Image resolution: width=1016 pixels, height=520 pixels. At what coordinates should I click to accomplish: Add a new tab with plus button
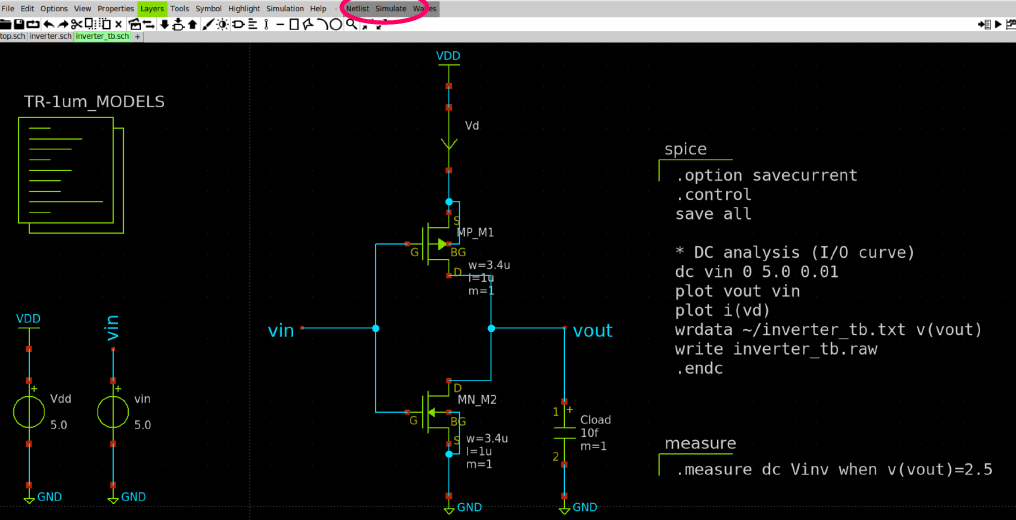tap(137, 37)
